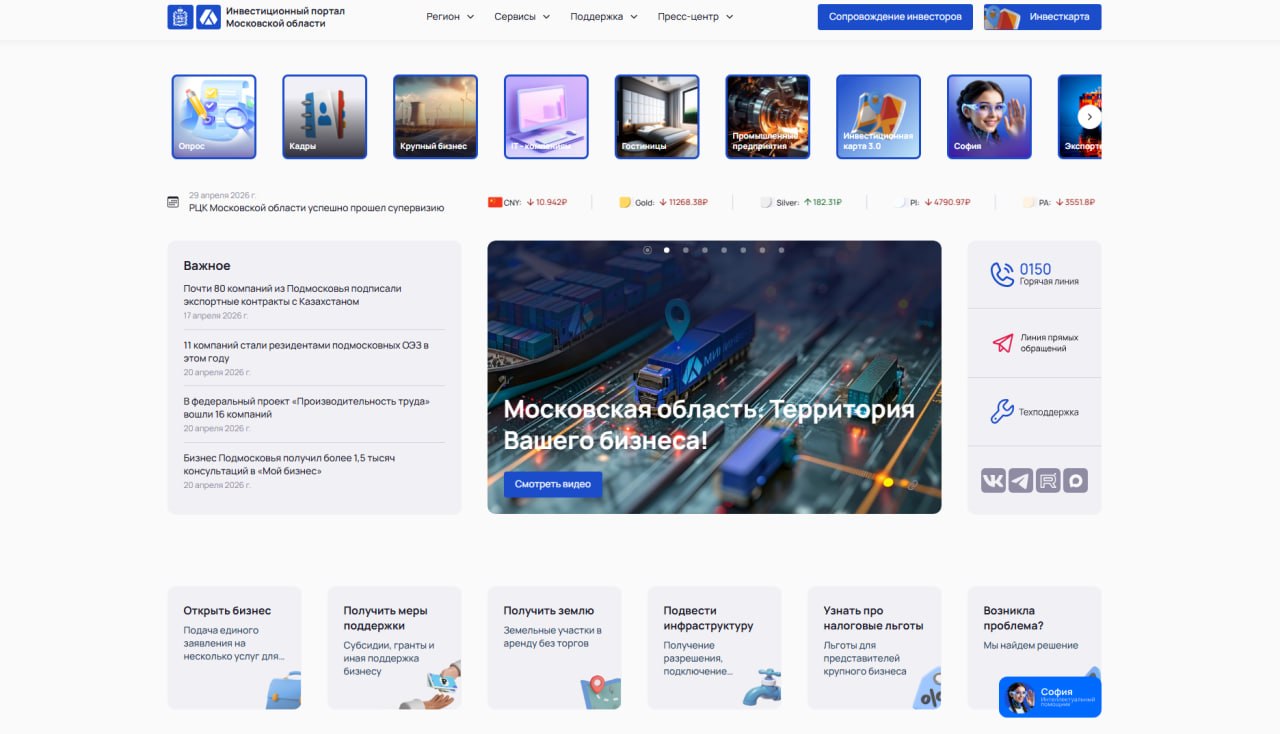Open the Гостиницы story thumbnail
1280x734 pixels.
656,117
